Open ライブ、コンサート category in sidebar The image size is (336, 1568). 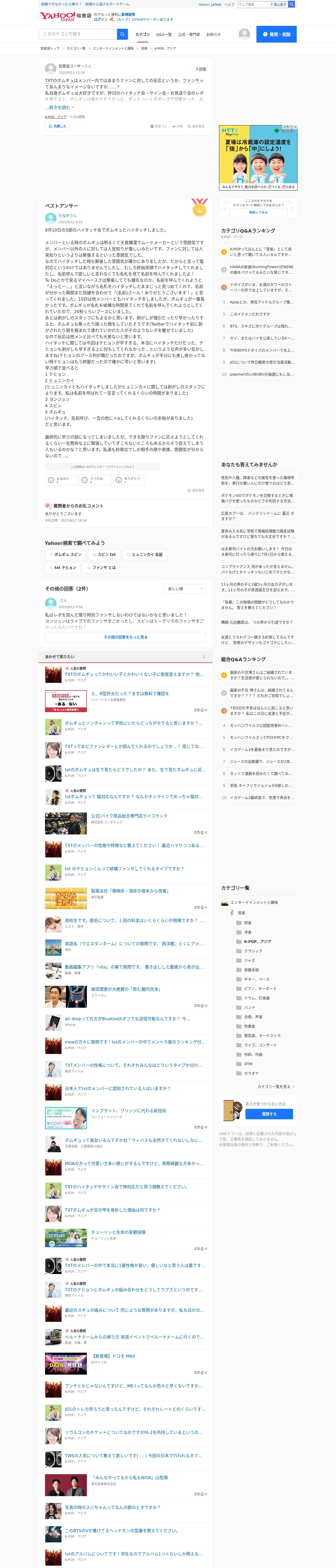point(260,1045)
